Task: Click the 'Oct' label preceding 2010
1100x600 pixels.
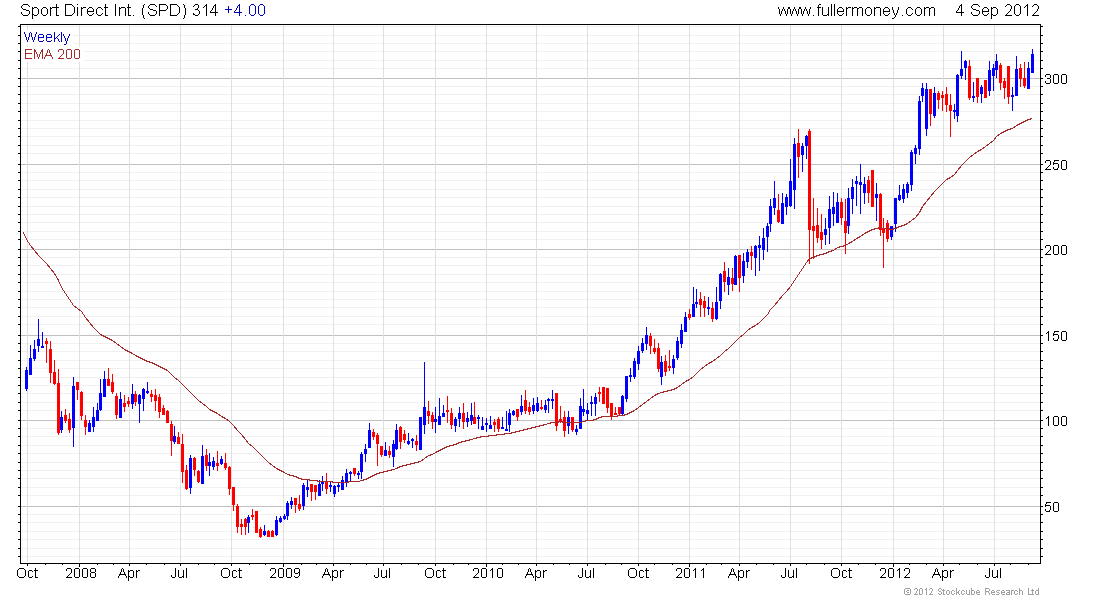Action: 435,573
